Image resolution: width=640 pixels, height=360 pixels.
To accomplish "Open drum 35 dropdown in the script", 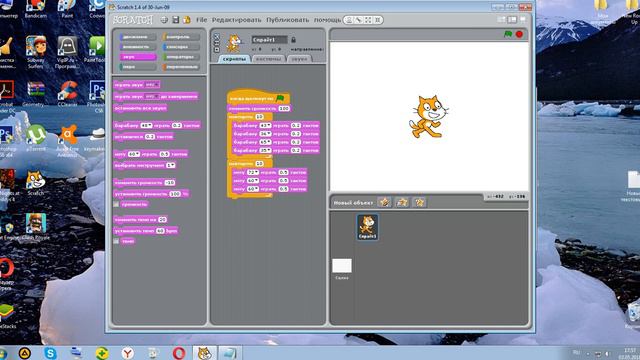I will [x=265, y=150].
